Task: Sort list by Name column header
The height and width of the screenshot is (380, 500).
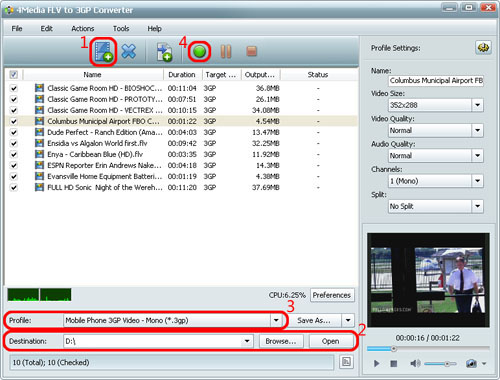Action: (93, 75)
